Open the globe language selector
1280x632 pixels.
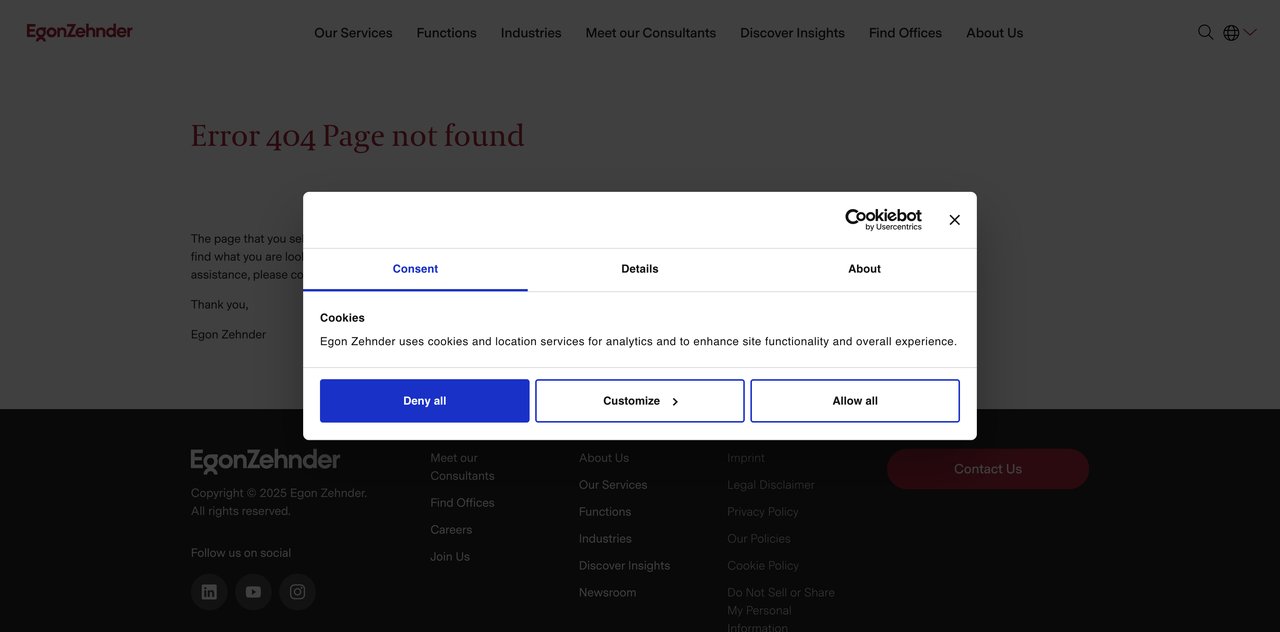[1231, 33]
